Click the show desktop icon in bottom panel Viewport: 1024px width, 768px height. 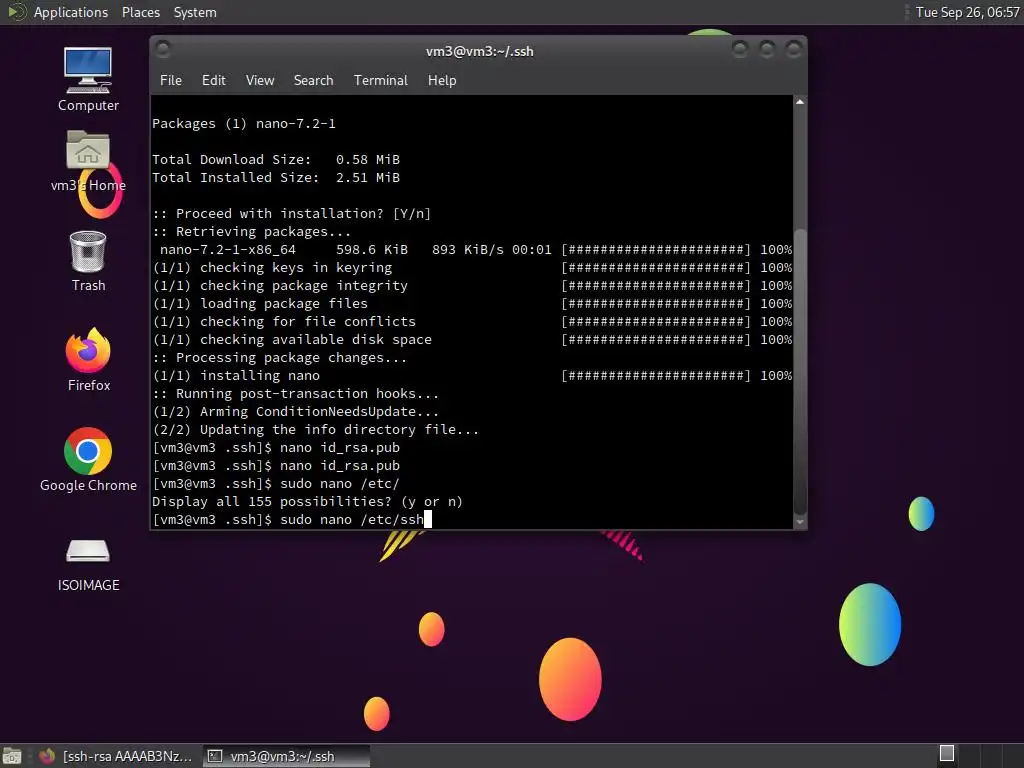point(12,756)
